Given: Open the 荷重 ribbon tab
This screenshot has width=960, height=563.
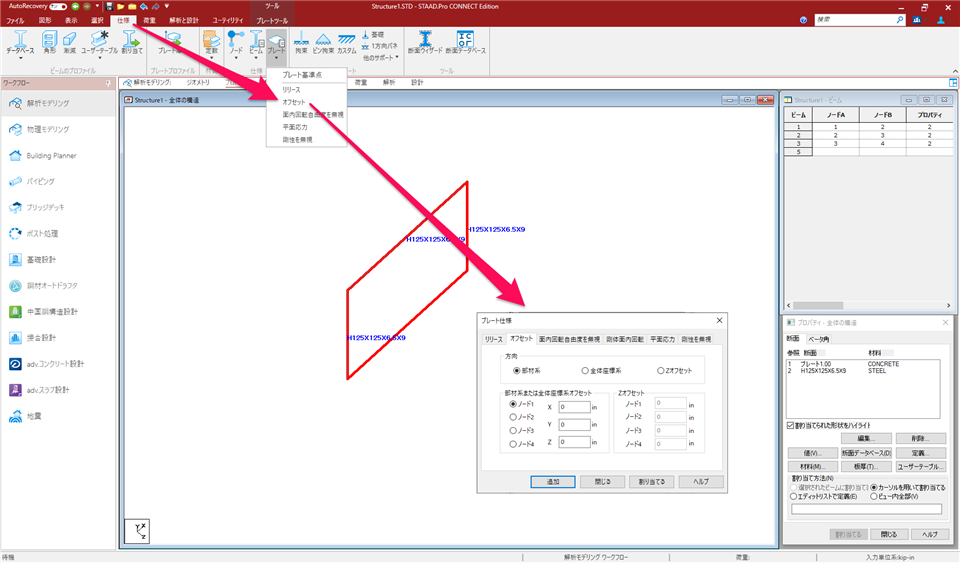Looking at the screenshot, I should click(149, 21).
